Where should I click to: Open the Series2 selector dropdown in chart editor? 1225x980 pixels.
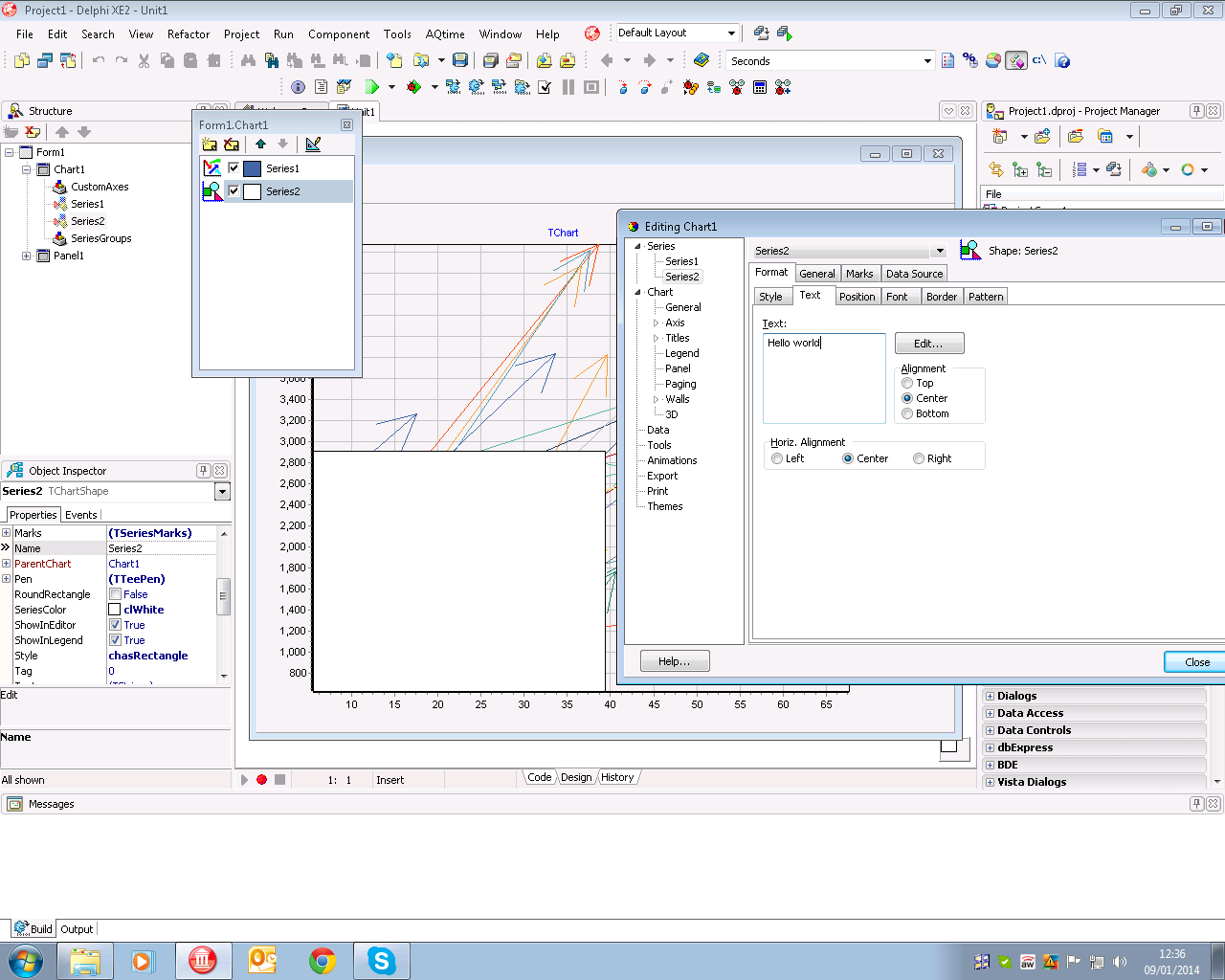940,251
